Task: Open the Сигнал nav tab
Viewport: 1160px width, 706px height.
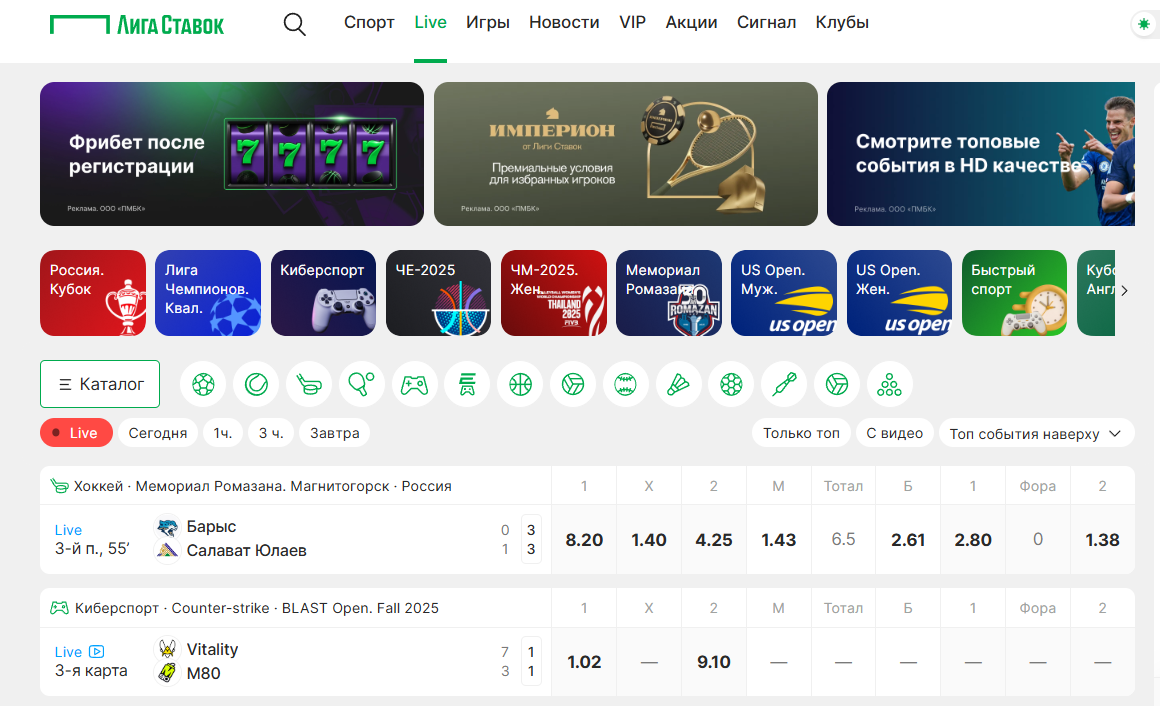Action: (766, 22)
